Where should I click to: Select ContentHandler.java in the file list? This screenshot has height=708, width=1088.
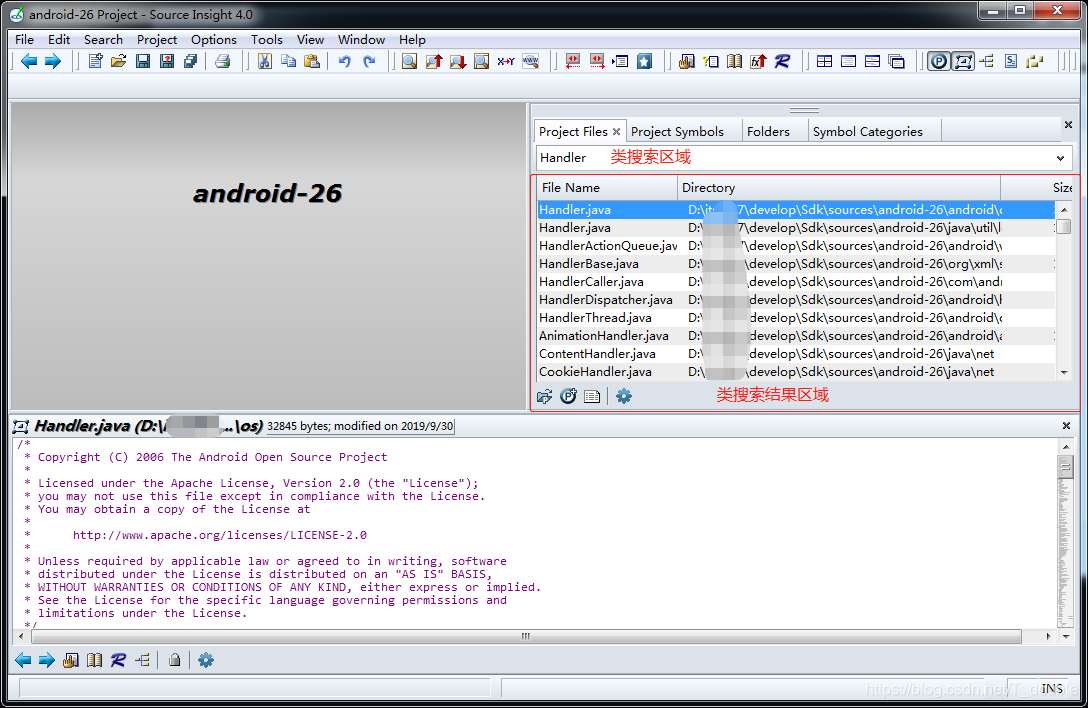click(x=797, y=354)
